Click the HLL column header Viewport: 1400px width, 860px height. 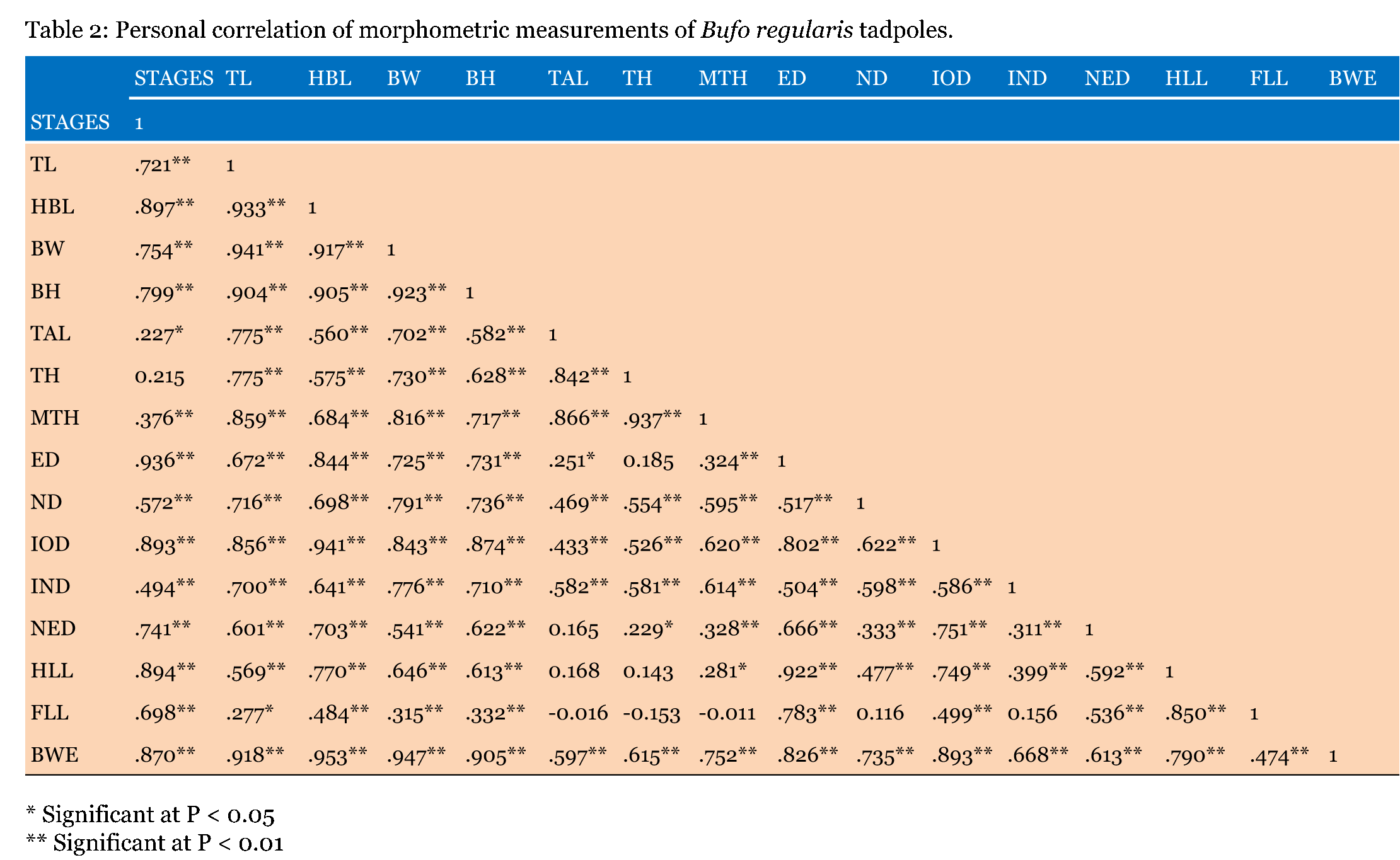[x=1186, y=78]
